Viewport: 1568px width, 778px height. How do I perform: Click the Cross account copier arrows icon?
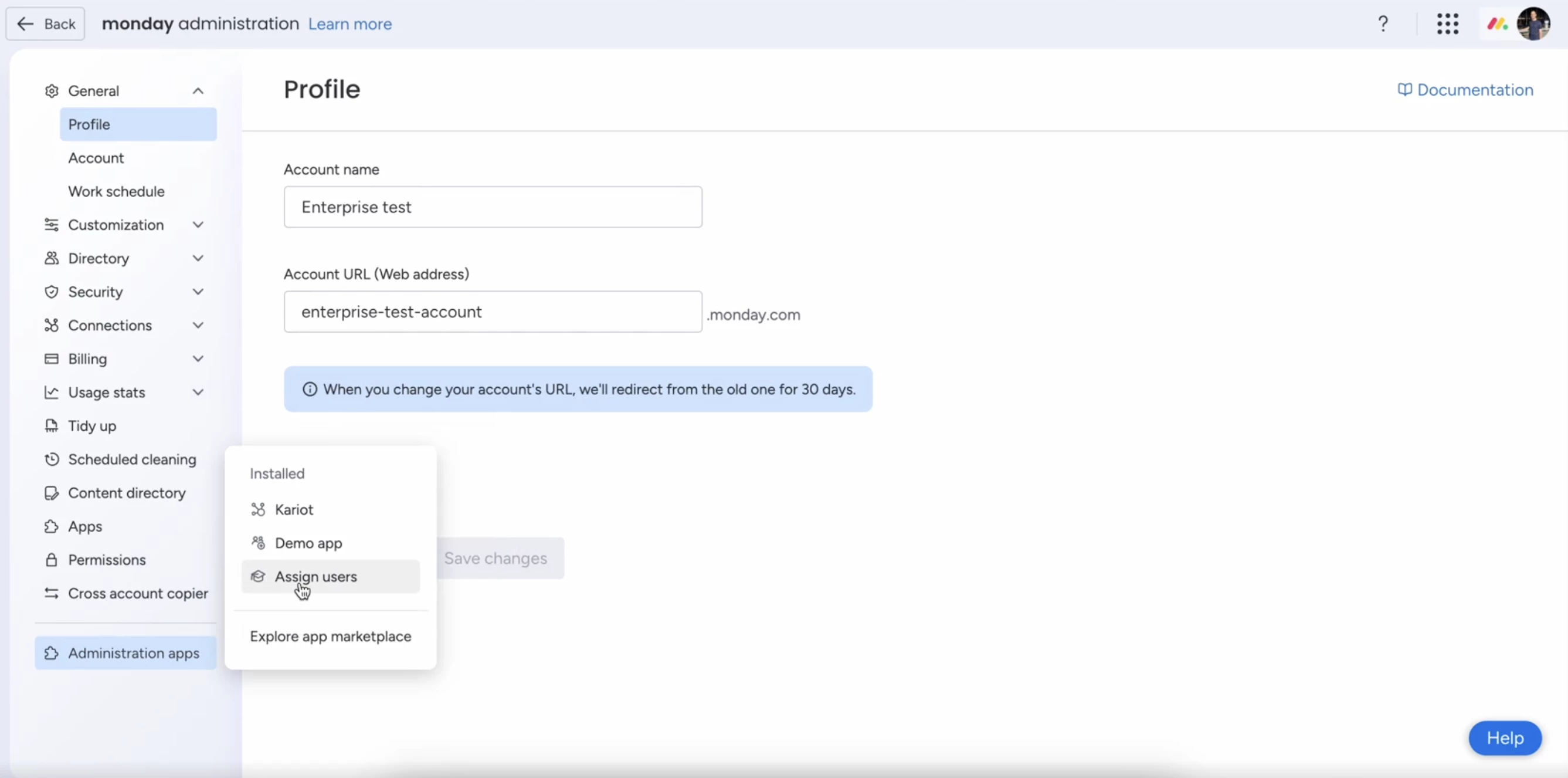point(52,593)
